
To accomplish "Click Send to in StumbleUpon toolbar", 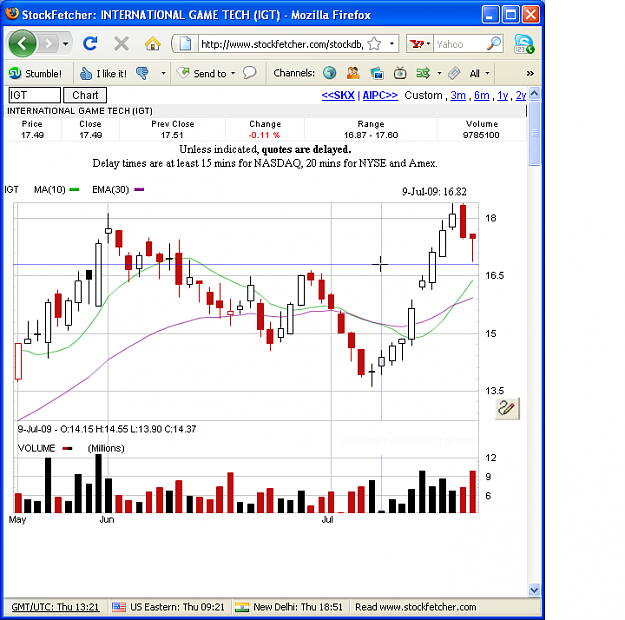I will pos(202,73).
